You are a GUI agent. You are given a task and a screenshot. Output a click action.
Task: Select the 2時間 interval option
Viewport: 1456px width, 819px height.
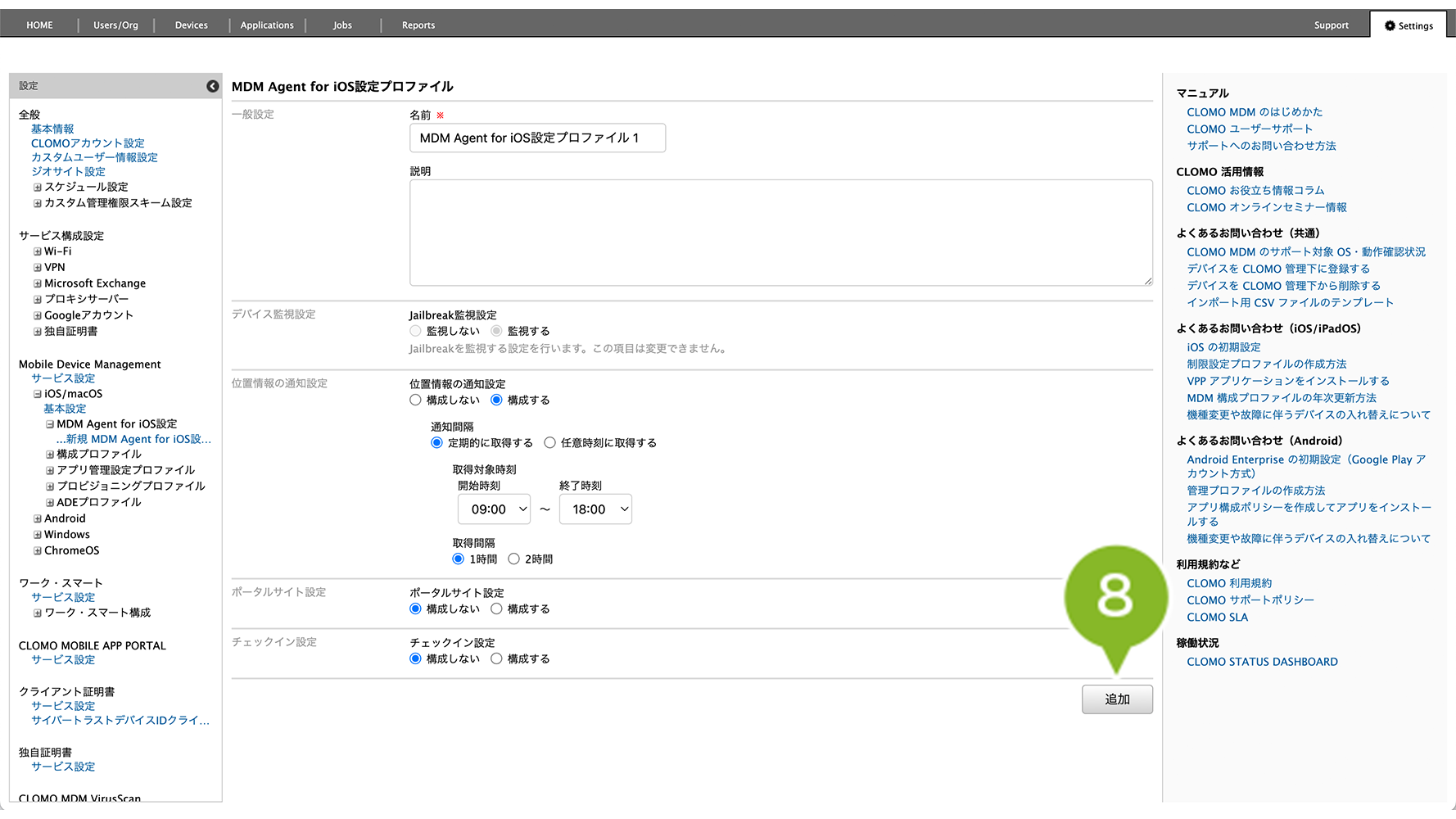coord(514,559)
